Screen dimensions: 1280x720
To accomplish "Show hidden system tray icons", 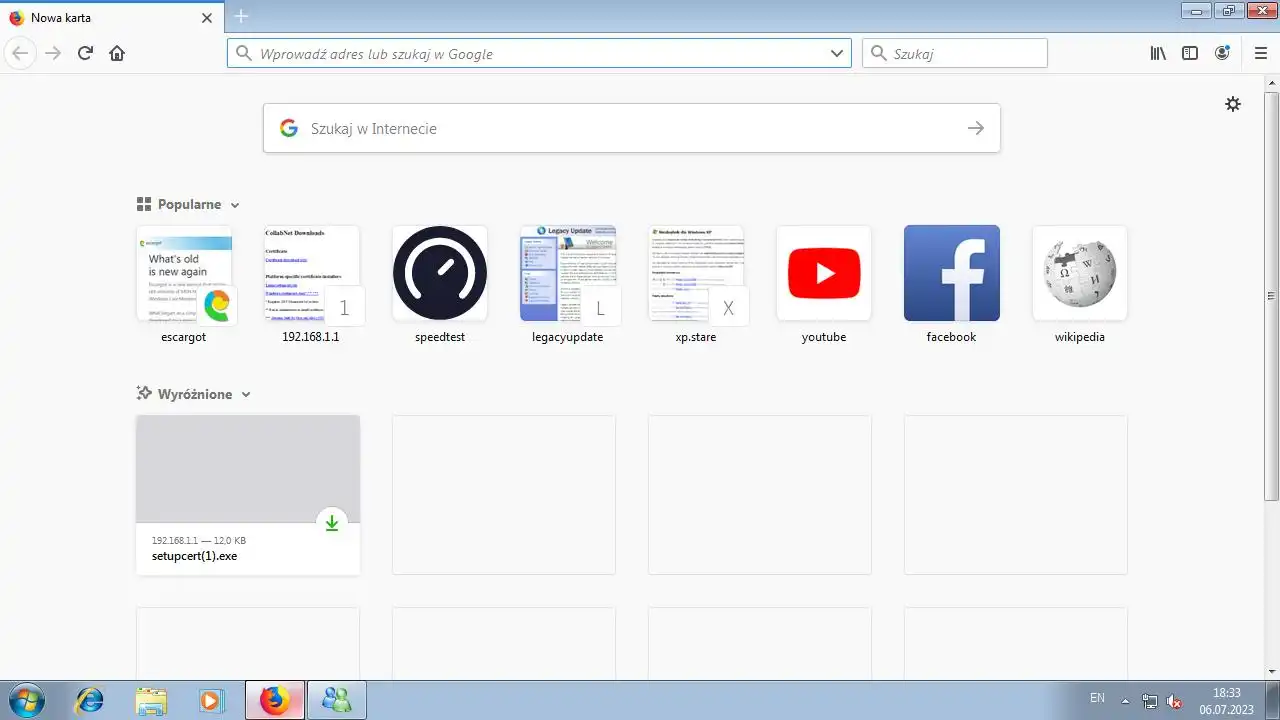I will 1125,701.
